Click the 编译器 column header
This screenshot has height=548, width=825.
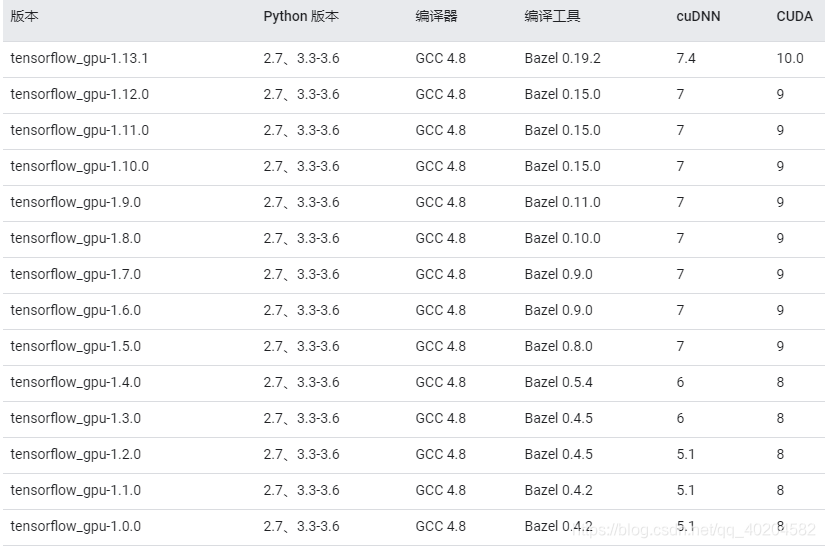[436, 16]
